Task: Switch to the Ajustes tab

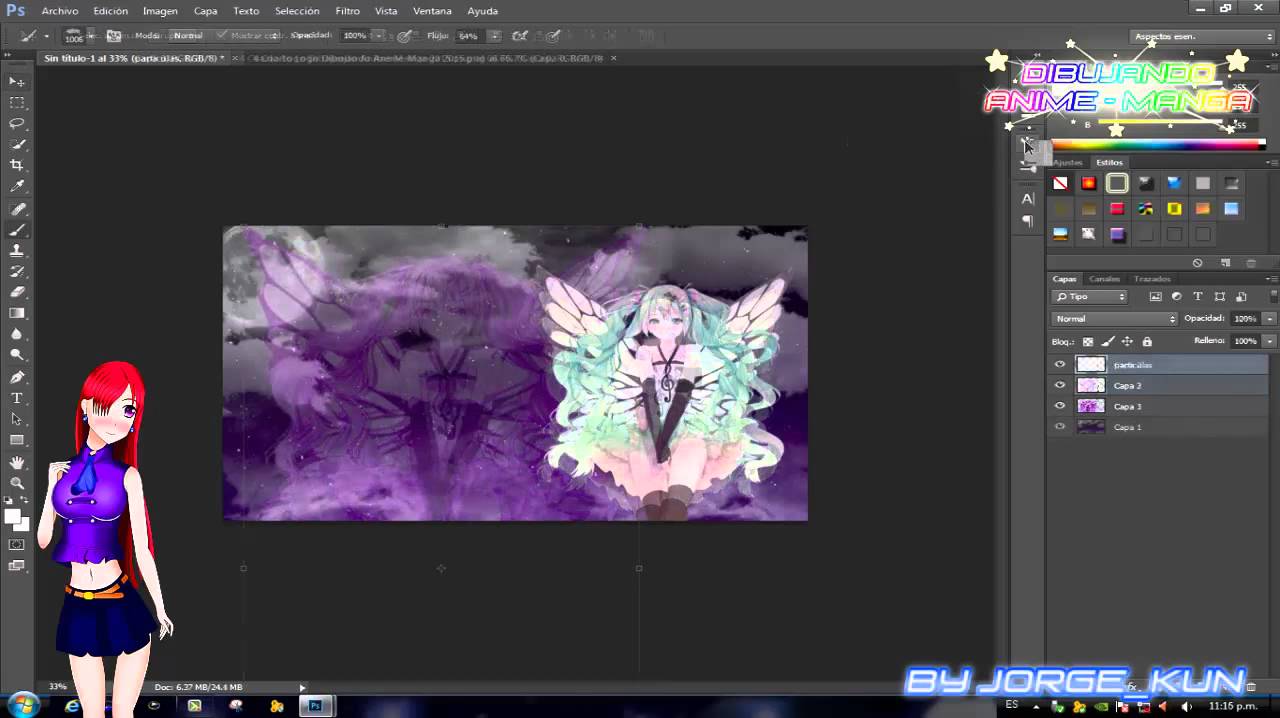Action: coord(1067,162)
